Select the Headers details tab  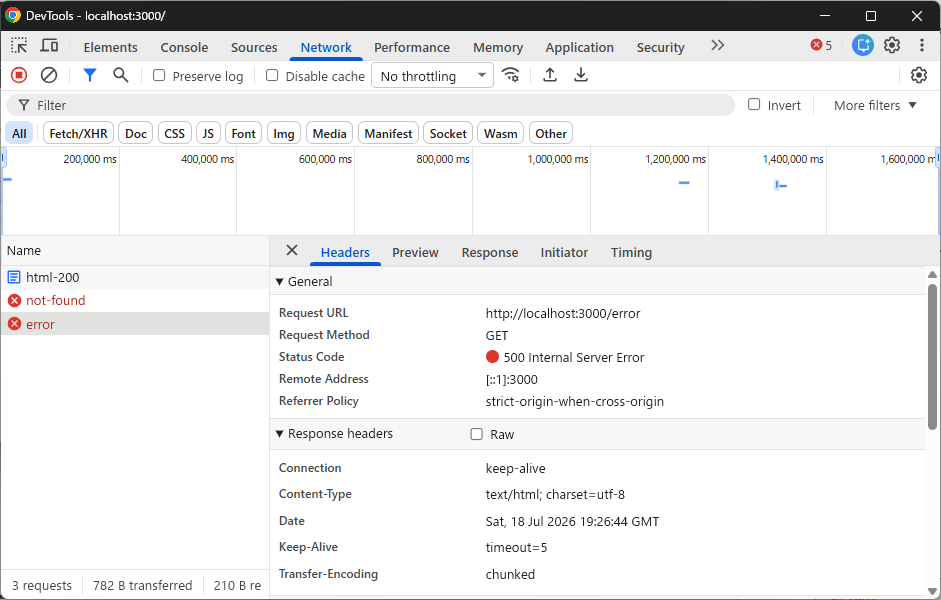click(345, 253)
